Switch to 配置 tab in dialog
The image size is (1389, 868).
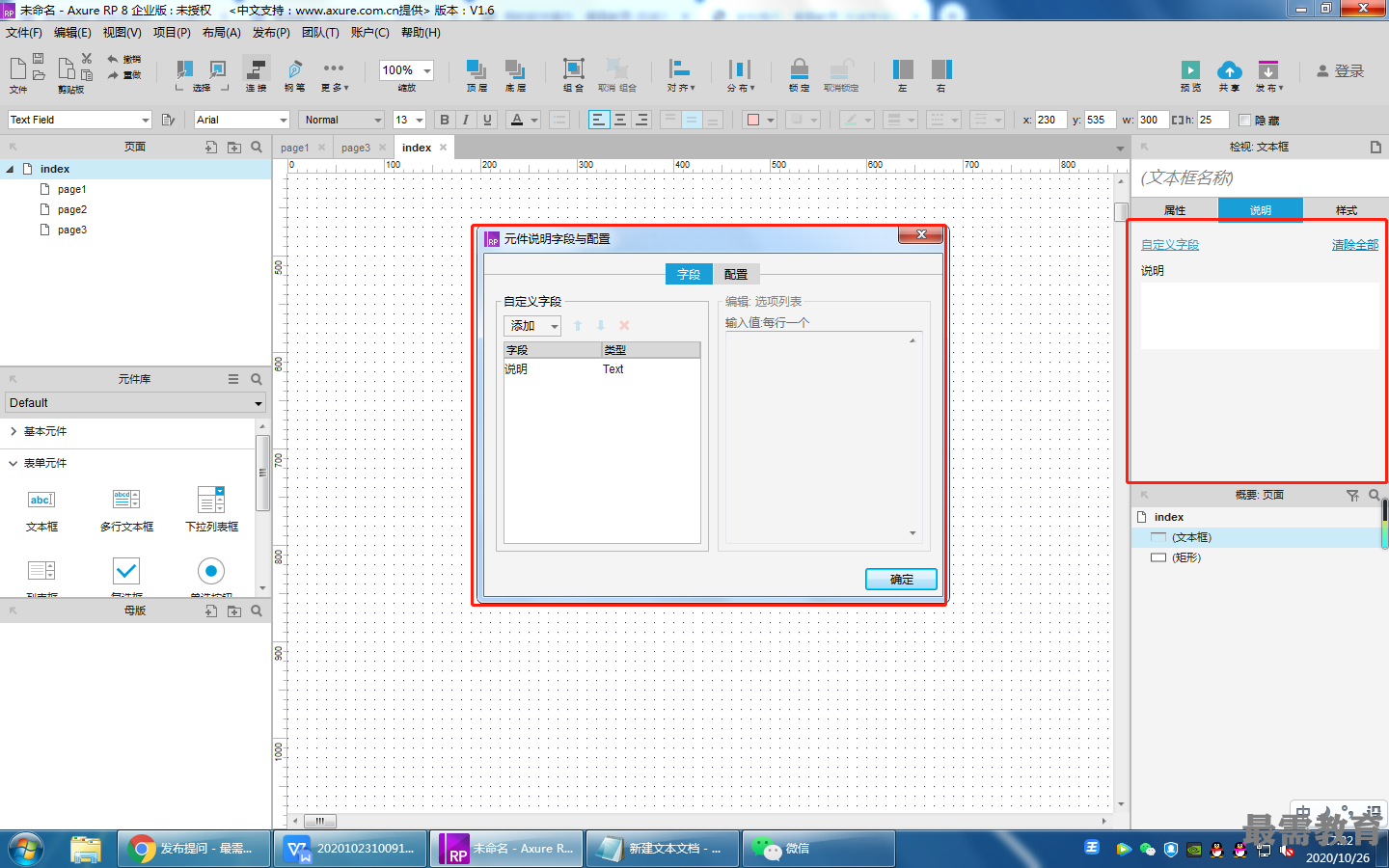click(x=736, y=274)
